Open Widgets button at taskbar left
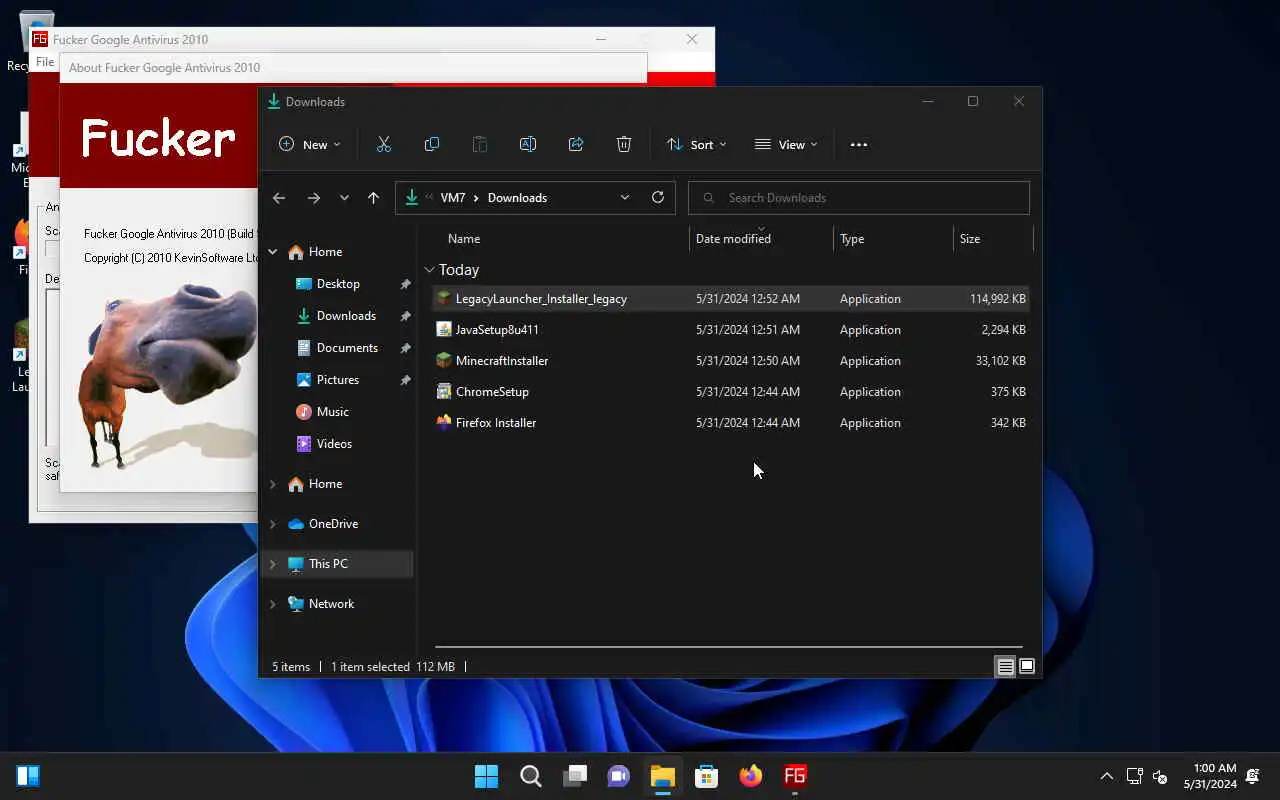This screenshot has width=1280, height=800. (28, 776)
